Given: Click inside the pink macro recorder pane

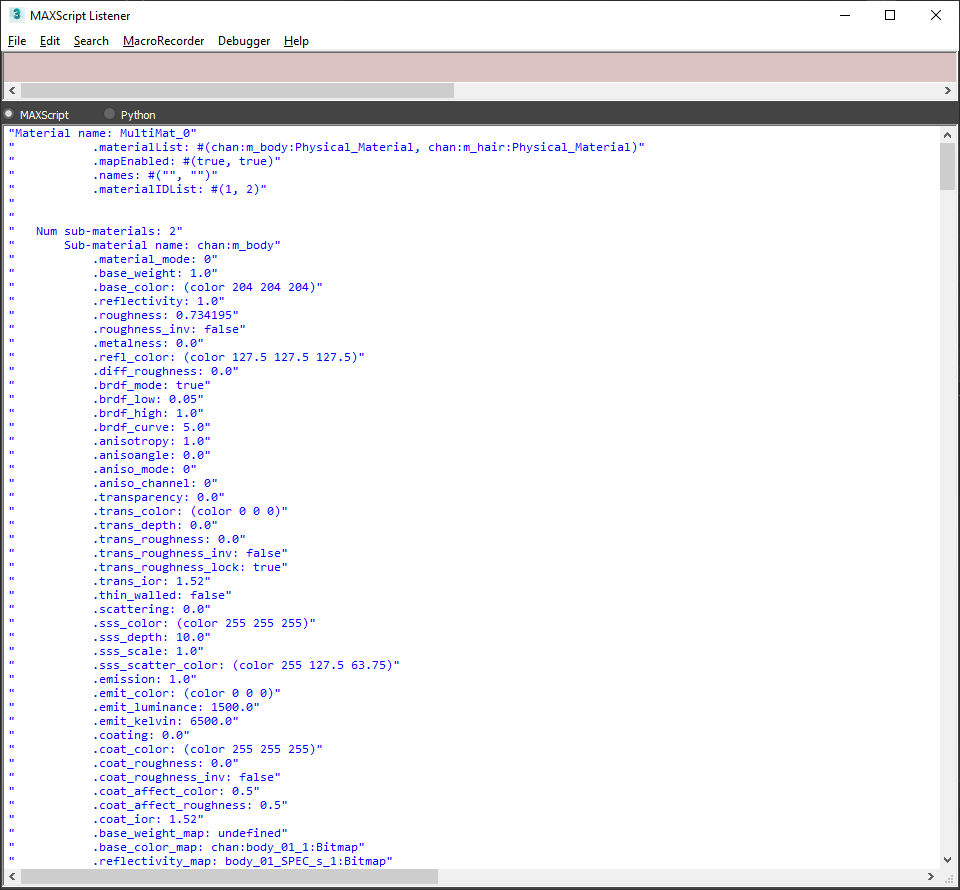Looking at the screenshot, I should click(480, 67).
